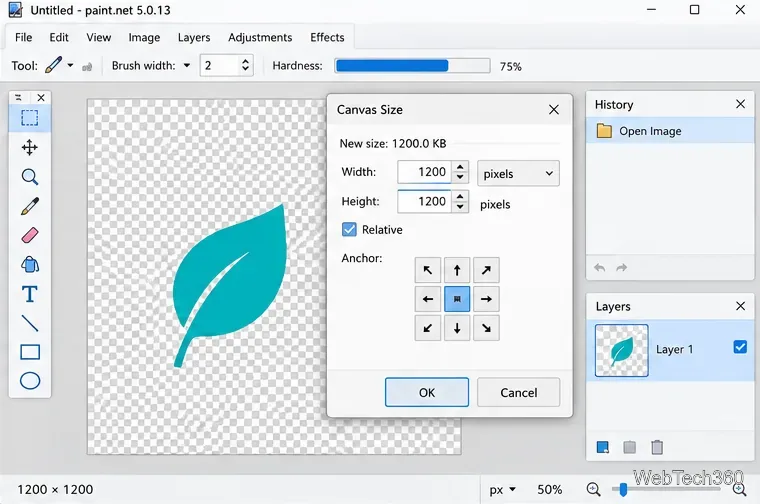Open the pixels unit dropdown

pyautogui.click(x=518, y=173)
